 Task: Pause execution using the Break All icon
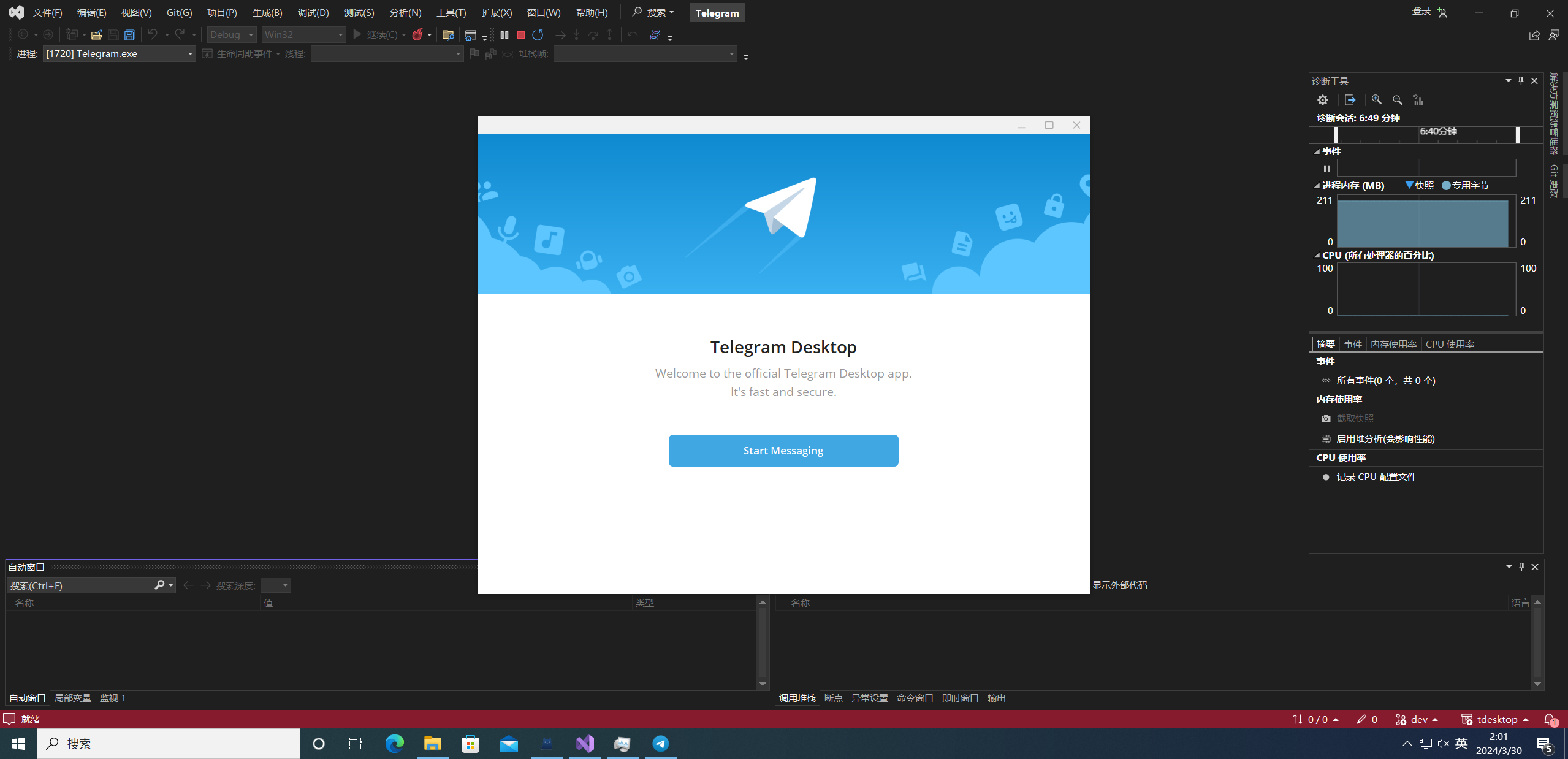click(x=504, y=35)
